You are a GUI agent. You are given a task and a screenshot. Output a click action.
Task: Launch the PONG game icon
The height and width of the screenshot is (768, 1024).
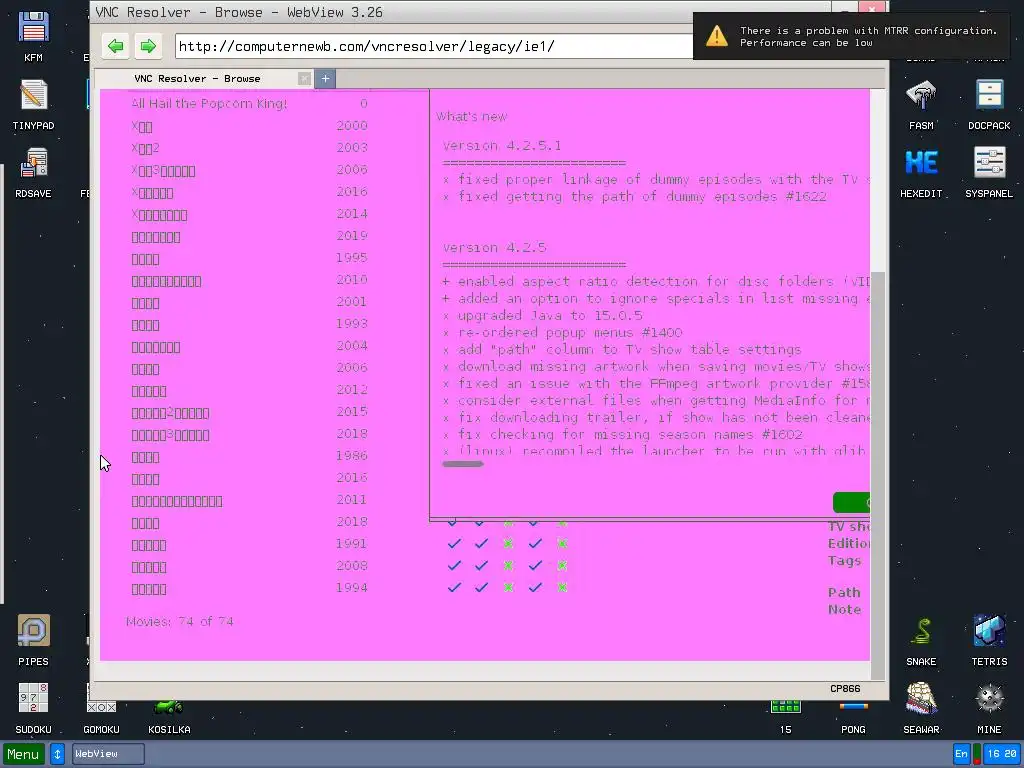click(853, 716)
